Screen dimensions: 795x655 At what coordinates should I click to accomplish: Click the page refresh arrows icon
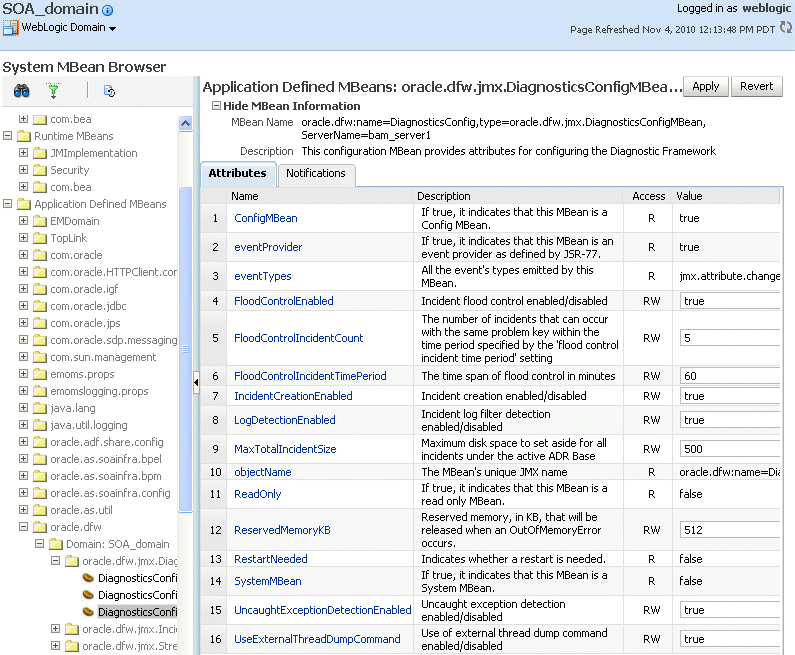[x=785, y=27]
